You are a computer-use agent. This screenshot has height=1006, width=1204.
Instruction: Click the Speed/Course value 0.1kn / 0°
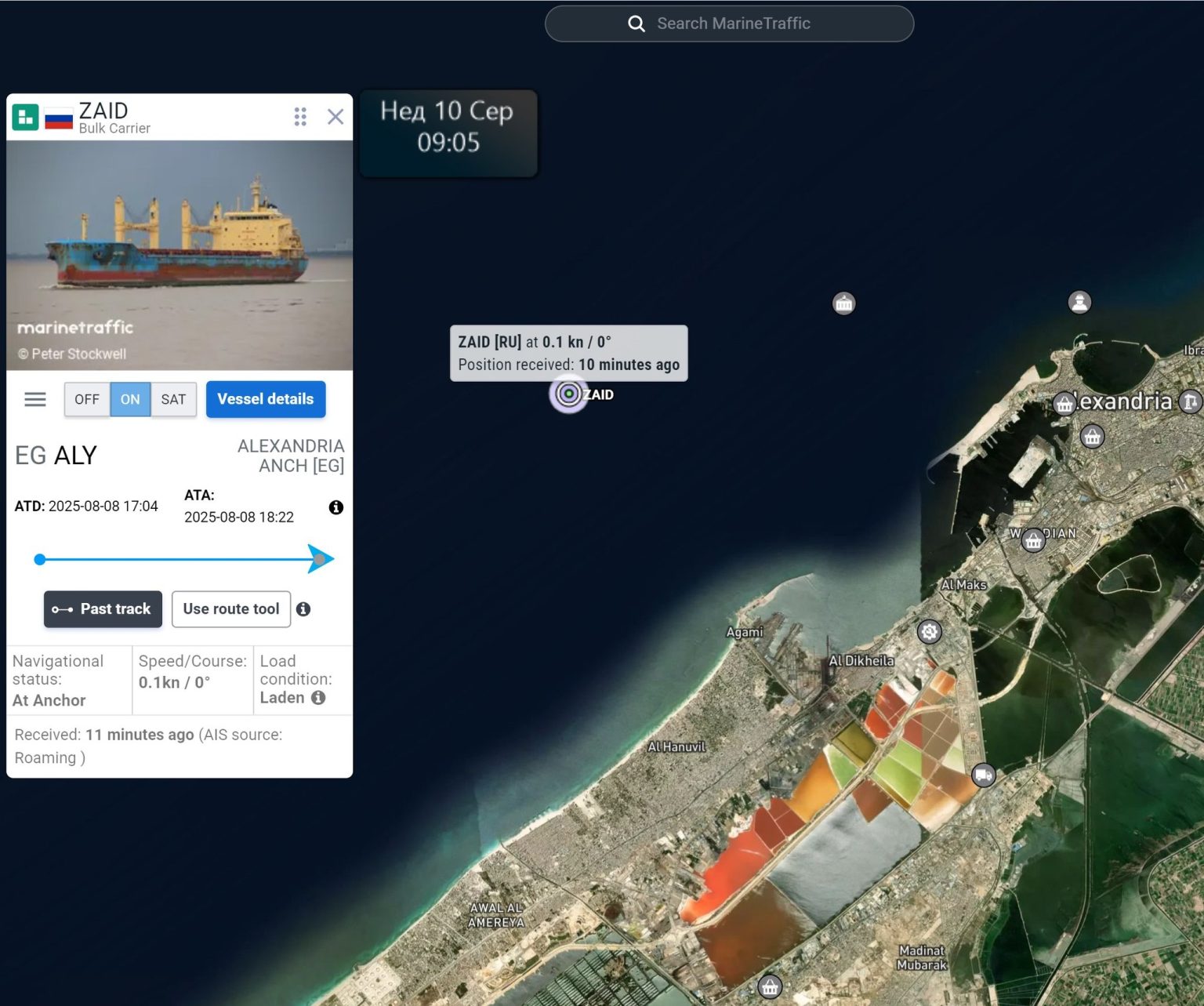click(175, 682)
